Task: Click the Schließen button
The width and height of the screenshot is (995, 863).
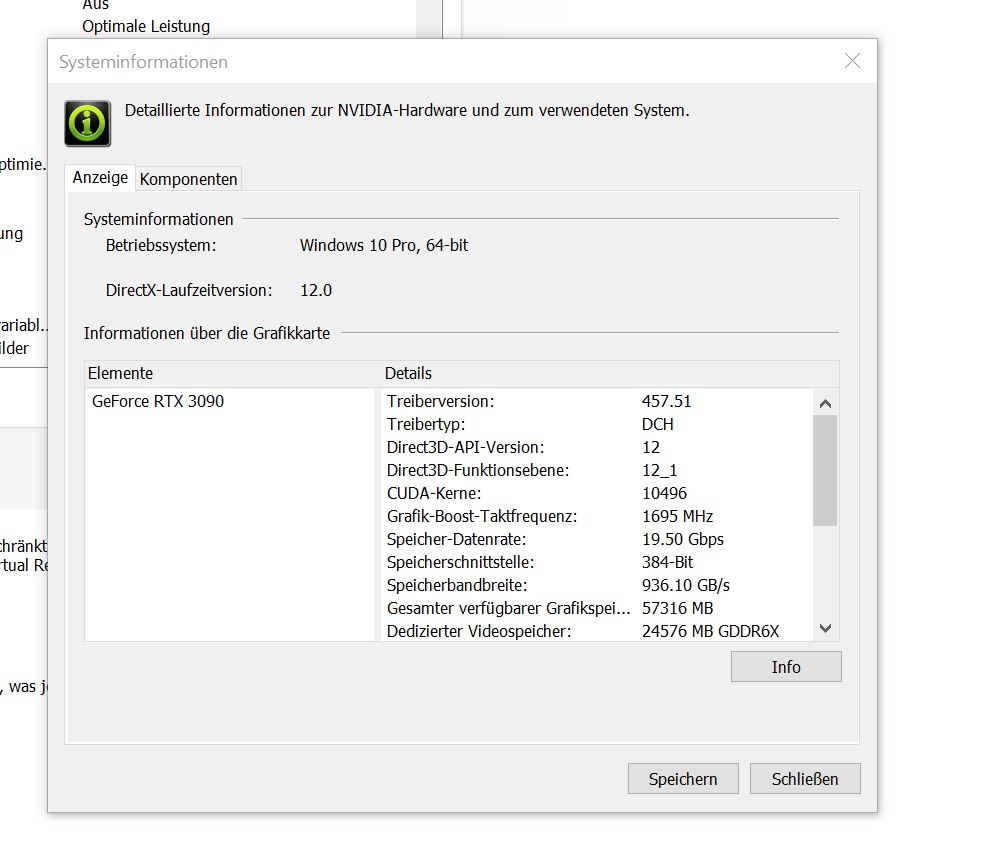Action: click(x=805, y=779)
